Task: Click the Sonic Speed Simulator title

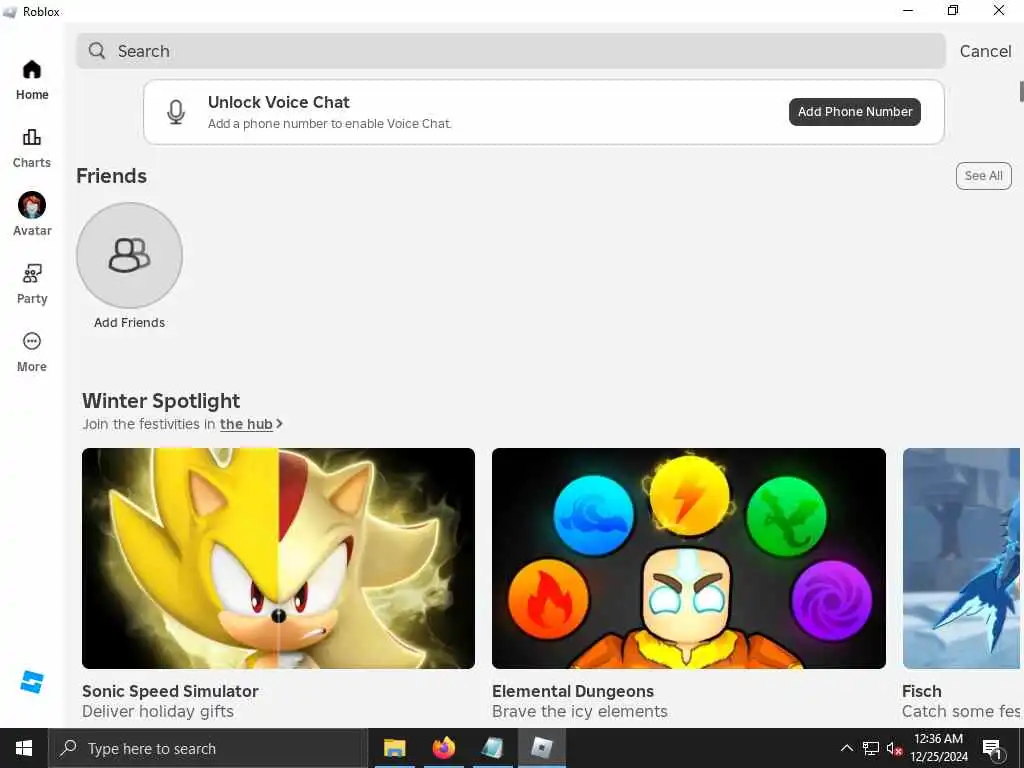Action: tap(170, 691)
